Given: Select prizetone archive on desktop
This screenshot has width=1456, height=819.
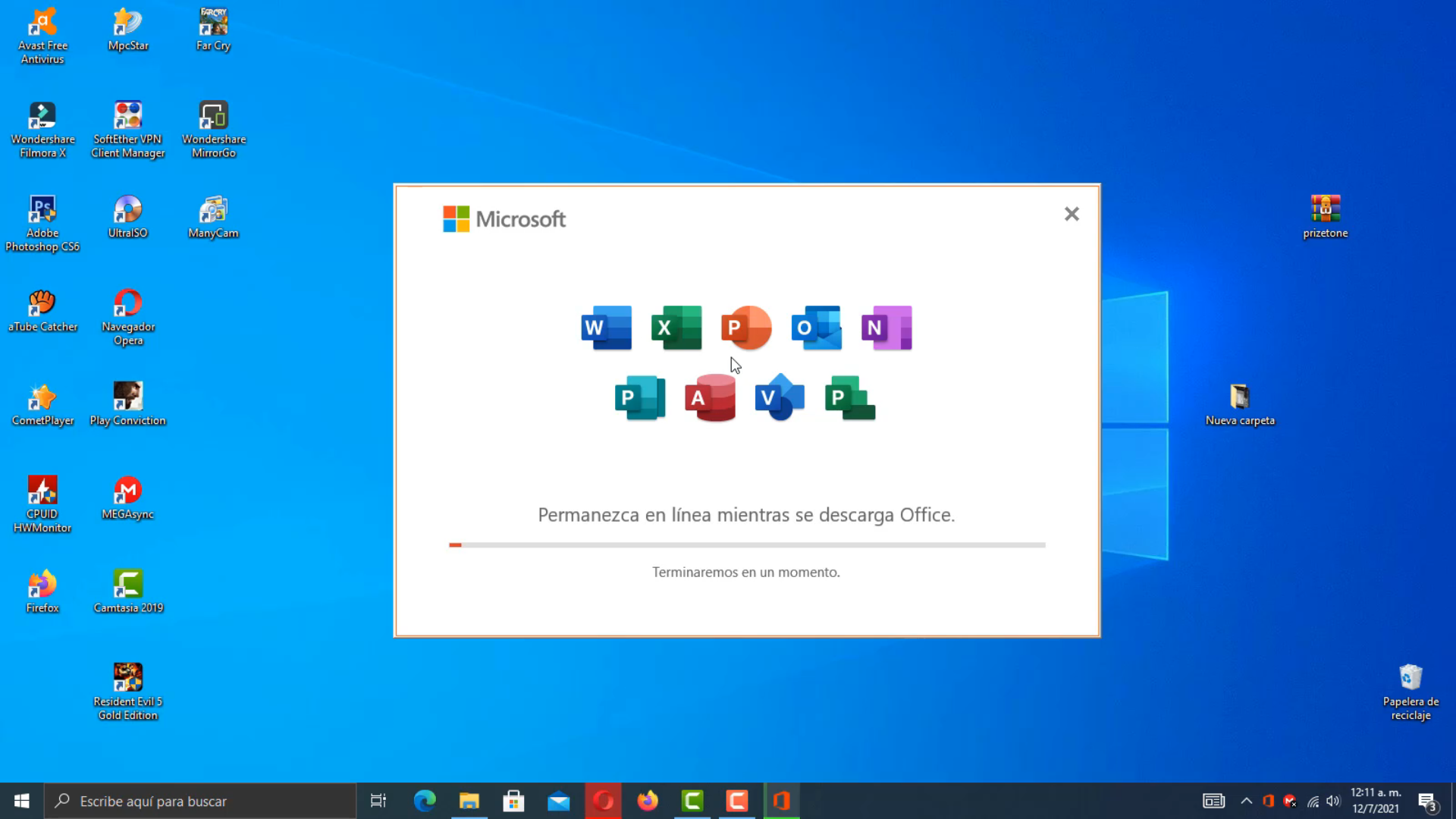Looking at the screenshot, I should pyautogui.click(x=1326, y=217).
